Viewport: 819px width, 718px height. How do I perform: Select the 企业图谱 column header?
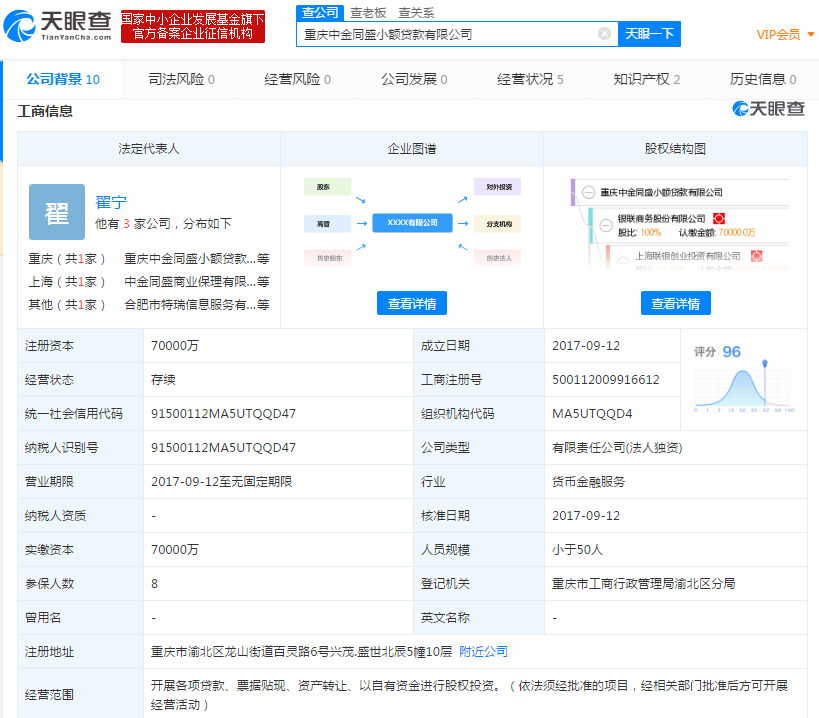coord(412,149)
